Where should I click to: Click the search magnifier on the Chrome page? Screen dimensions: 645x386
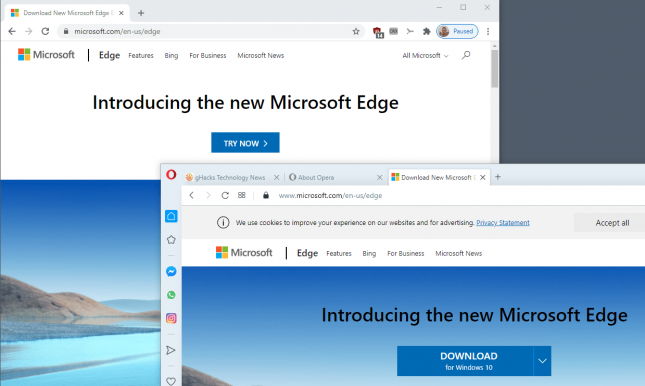pyautogui.click(x=466, y=55)
